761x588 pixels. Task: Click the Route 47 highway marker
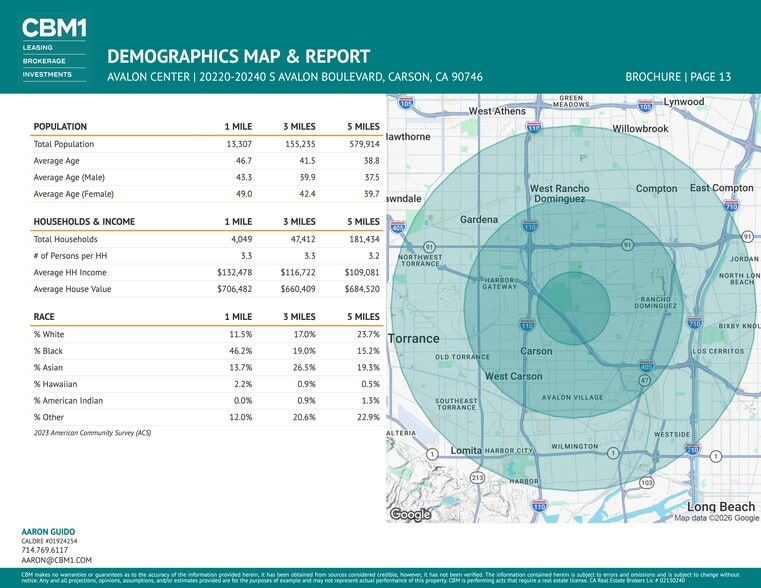point(645,381)
